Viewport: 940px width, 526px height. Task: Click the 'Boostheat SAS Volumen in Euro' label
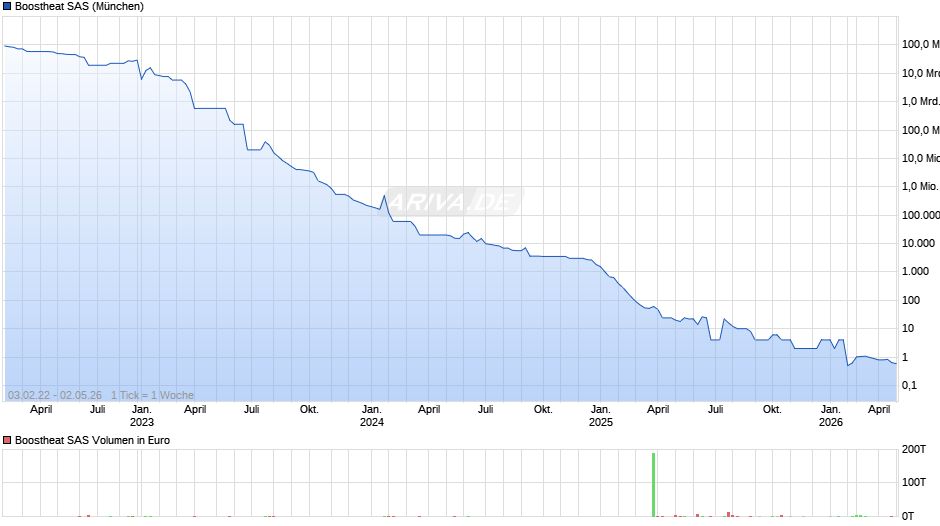tap(92, 440)
